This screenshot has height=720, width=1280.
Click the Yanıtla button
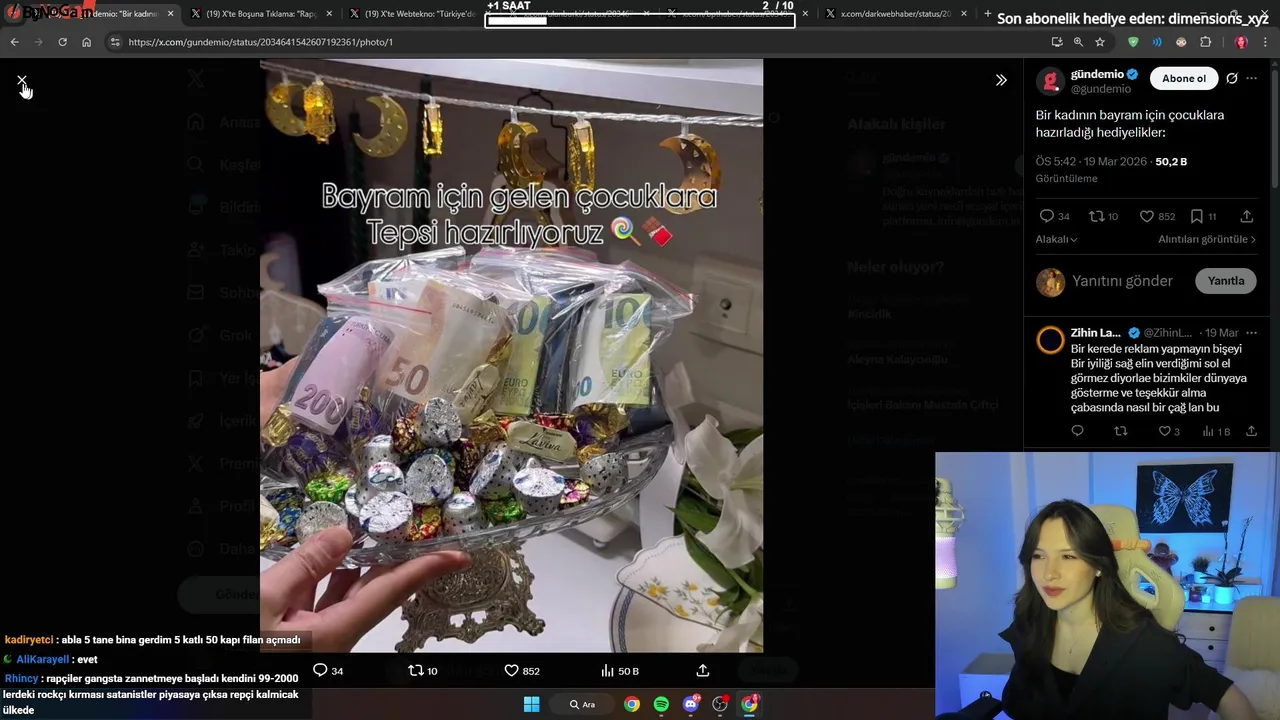[x=1225, y=281]
